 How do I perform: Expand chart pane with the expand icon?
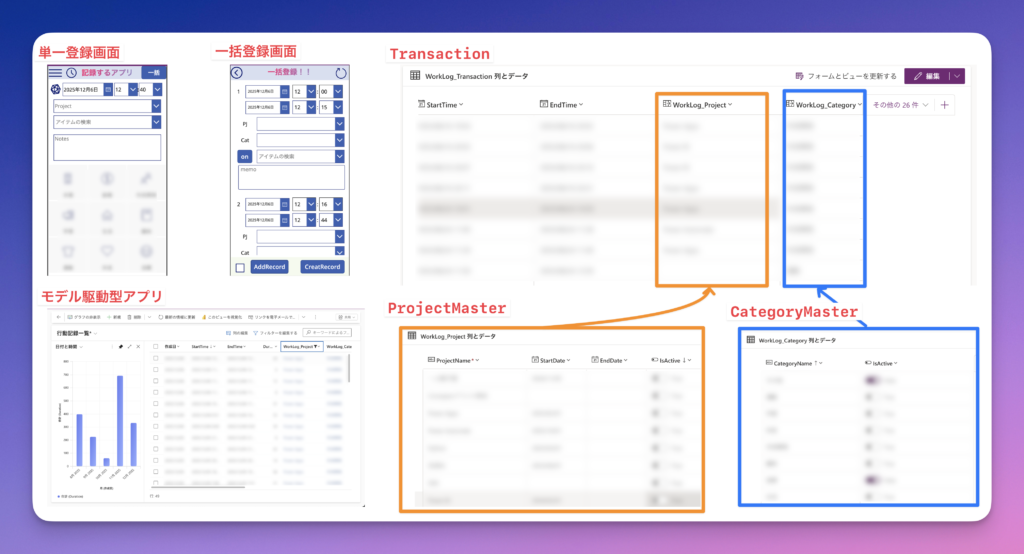click(x=128, y=346)
